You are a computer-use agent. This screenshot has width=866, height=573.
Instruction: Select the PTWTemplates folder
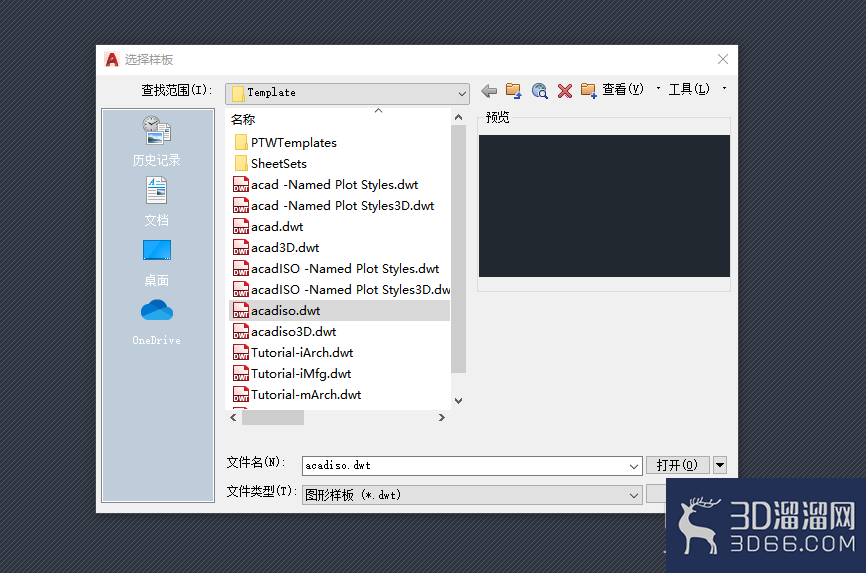click(286, 143)
